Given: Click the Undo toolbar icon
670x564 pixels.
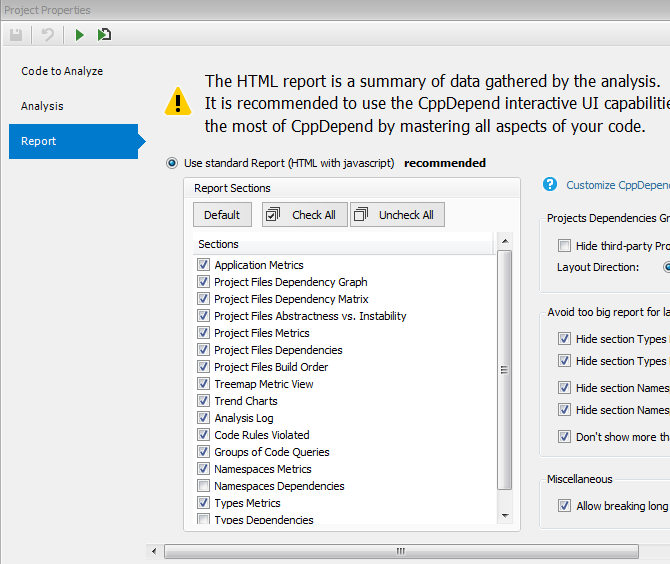Looking at the screenshot, I should [47, 35].
